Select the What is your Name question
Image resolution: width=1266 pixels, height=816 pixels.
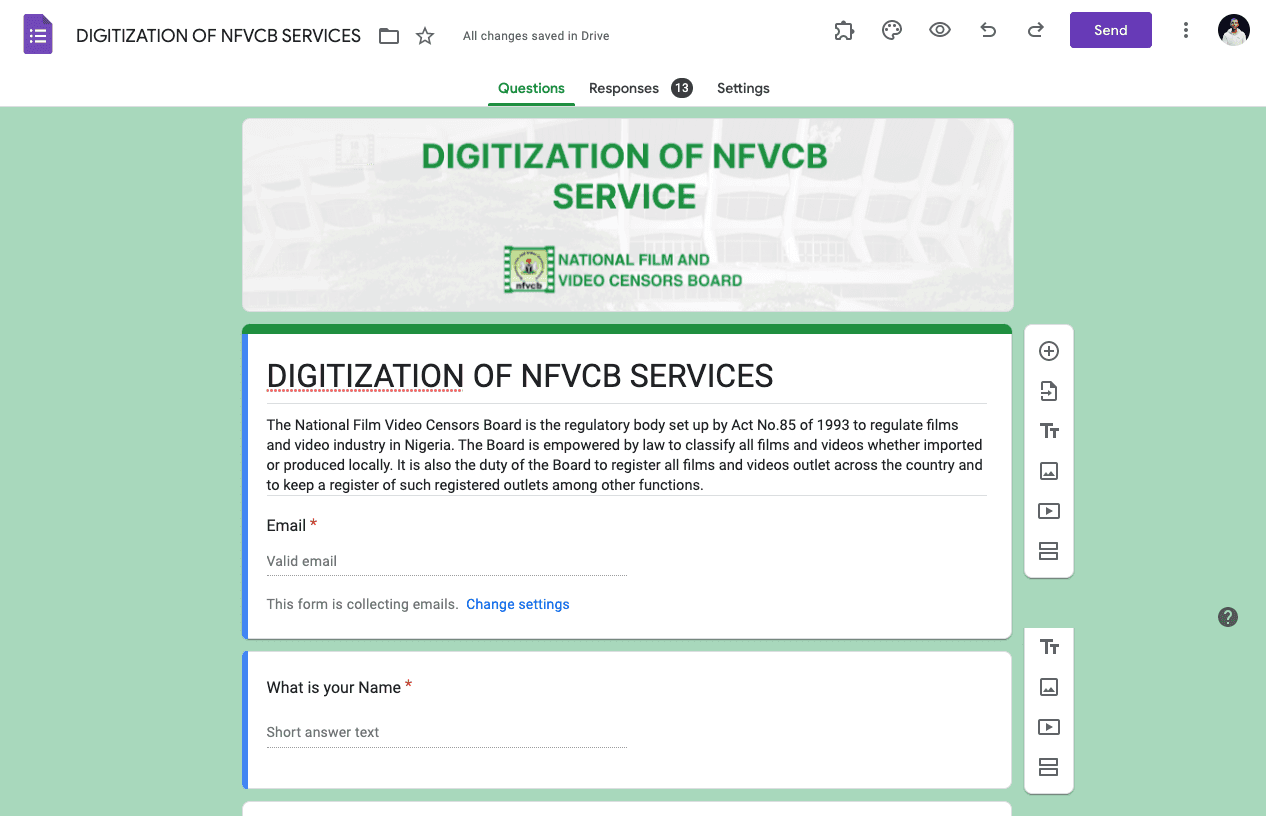(x=627, y=720)
